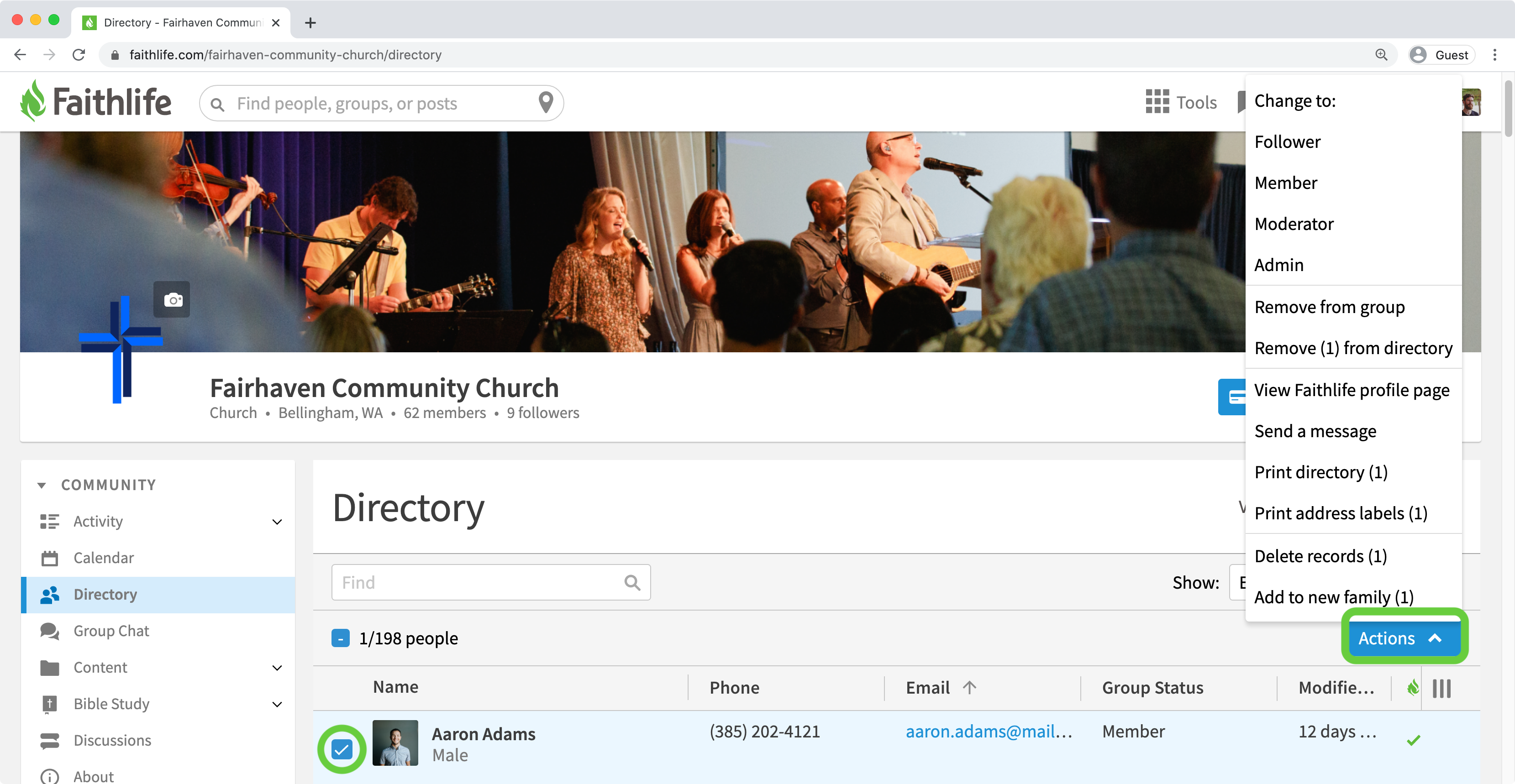The width and height of the screenshot is (1515, 784).
Task: Click the Calendar sidebar icon
Action: tap(50, 558)
